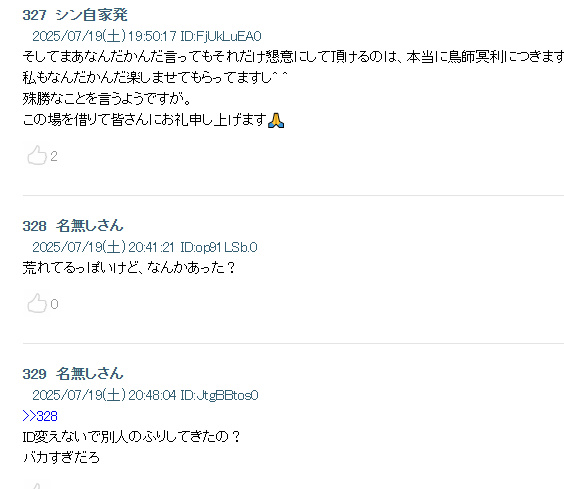Select ID:FjUkLuEA0 on post 327
Screen dimensions: 564x489
221,36
